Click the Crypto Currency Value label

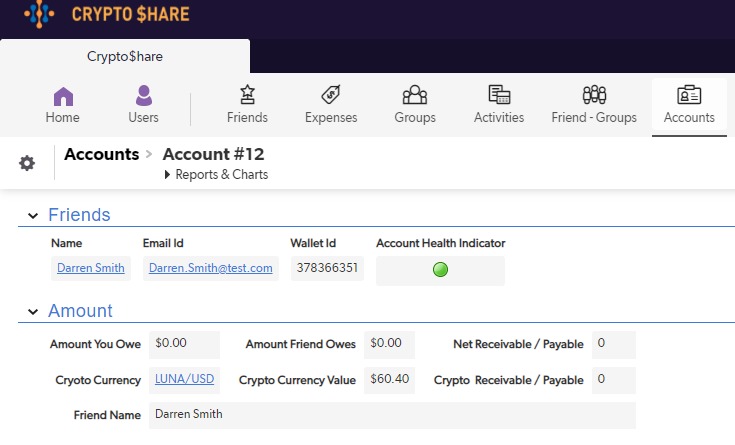tap(297, 380)
